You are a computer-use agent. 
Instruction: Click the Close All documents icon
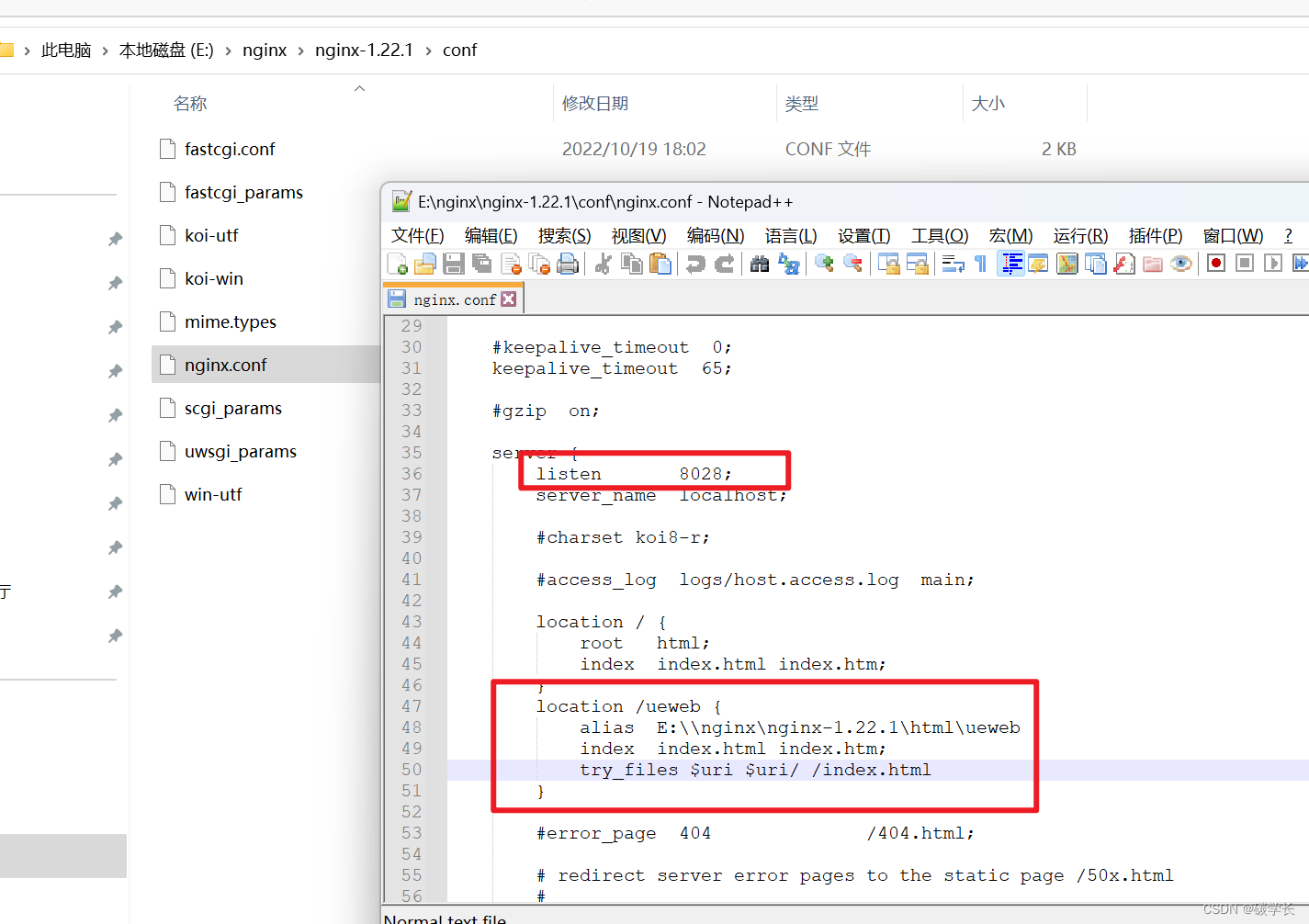tap(539, 265)
